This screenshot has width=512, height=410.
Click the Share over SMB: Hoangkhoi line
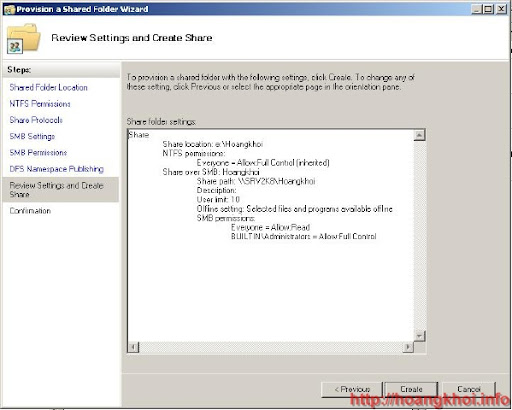point(211,172)
